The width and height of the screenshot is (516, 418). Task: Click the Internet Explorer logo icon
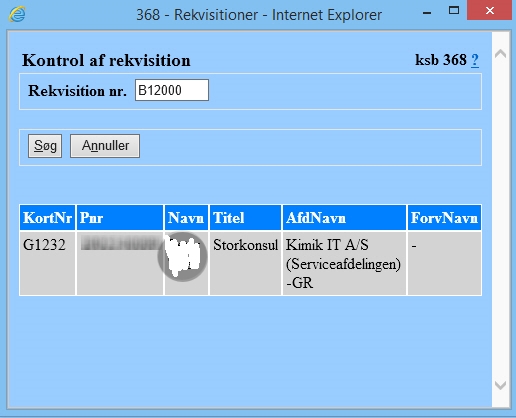(x=17, y=14)
